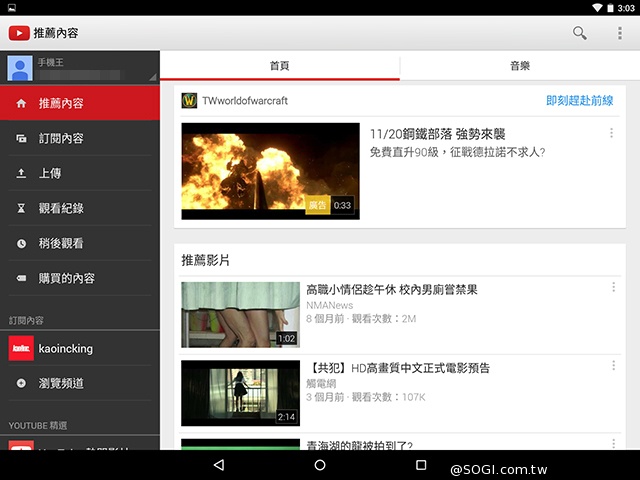
Task: Open 訂閱內容 subscriptions from sidebar
Action: (x=61, y=138)
